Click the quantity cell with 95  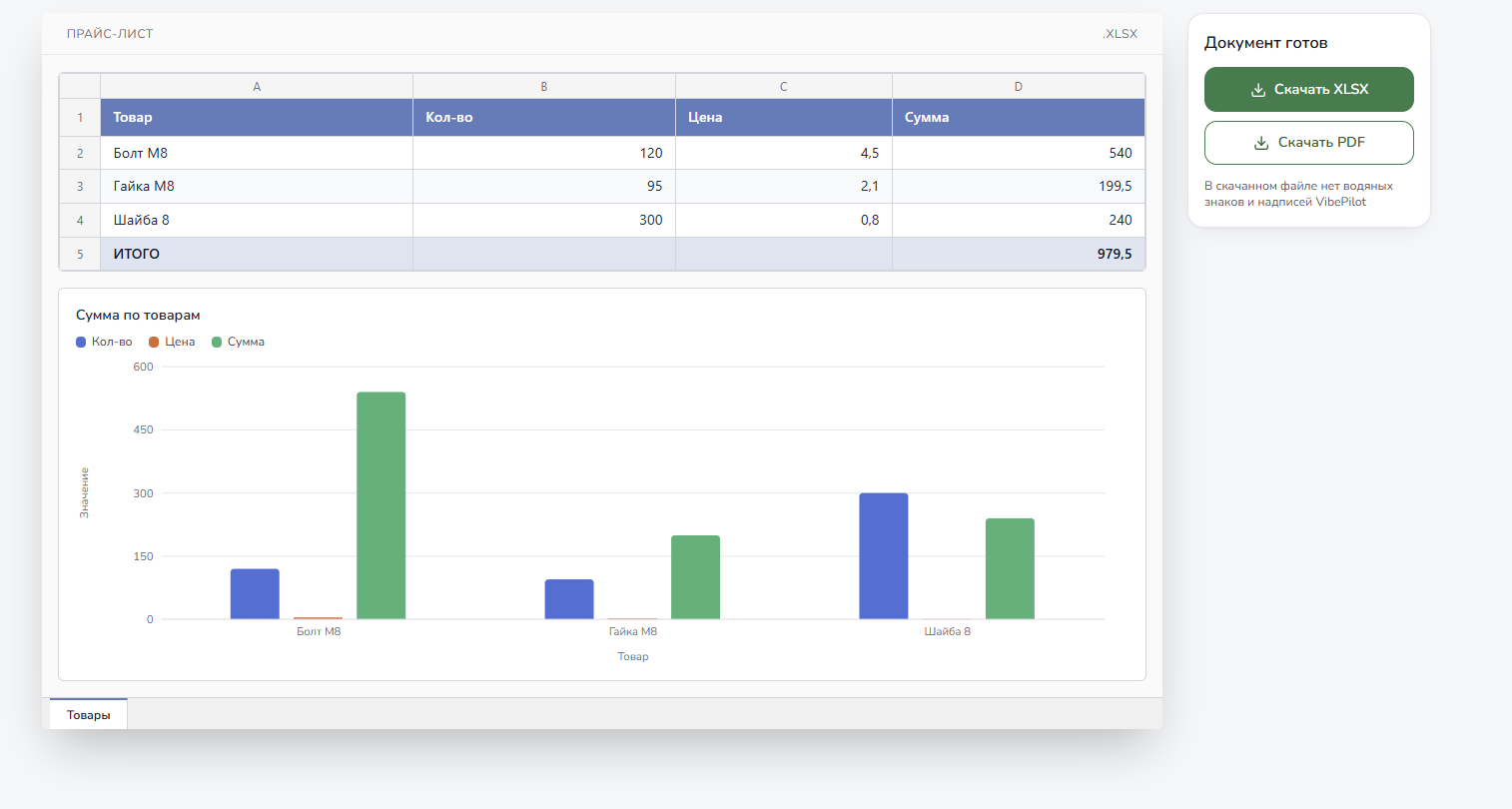coord(544,187)
